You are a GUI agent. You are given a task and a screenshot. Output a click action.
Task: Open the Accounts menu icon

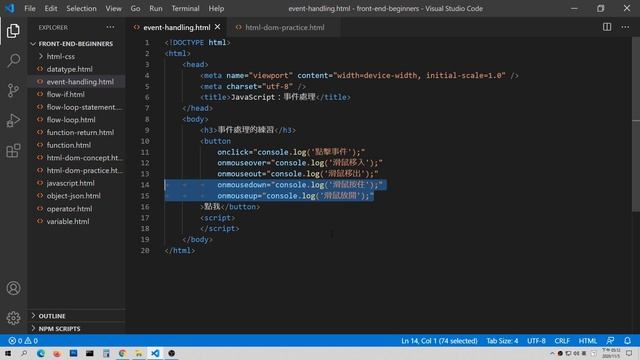coord(13,288)
